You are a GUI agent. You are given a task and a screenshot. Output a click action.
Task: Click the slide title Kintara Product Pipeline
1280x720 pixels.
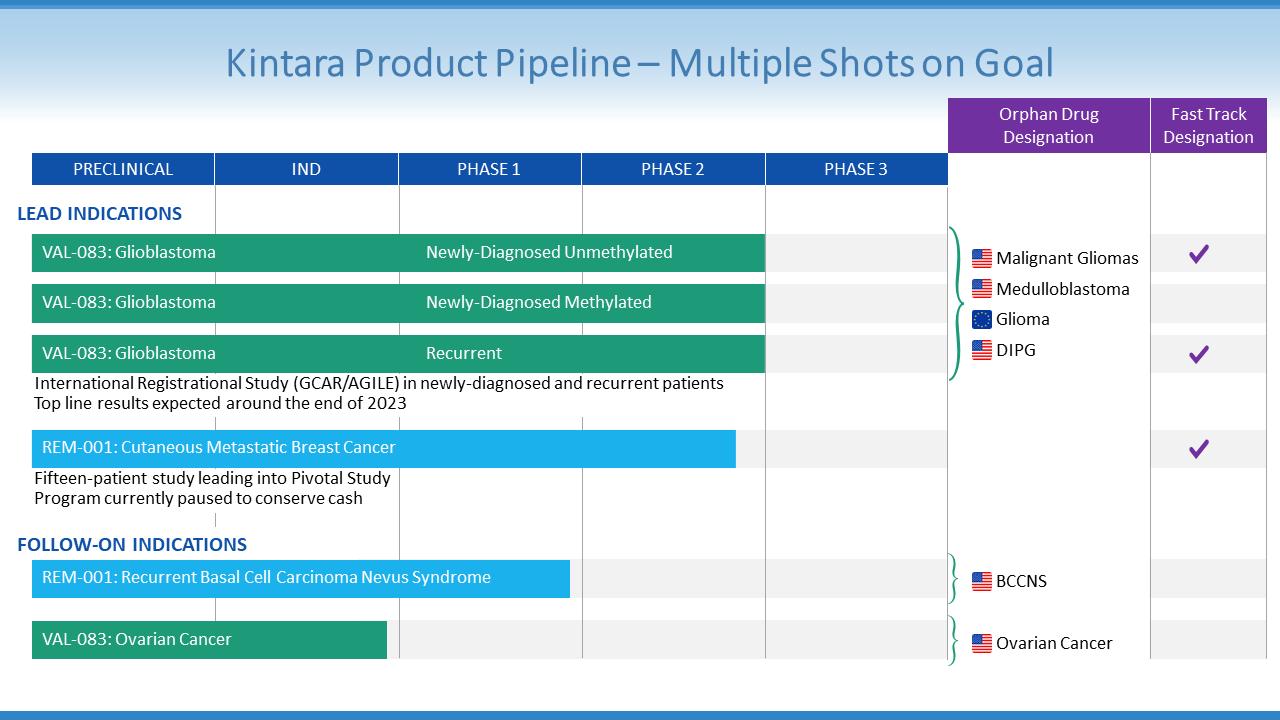click(x=640, y=63)
